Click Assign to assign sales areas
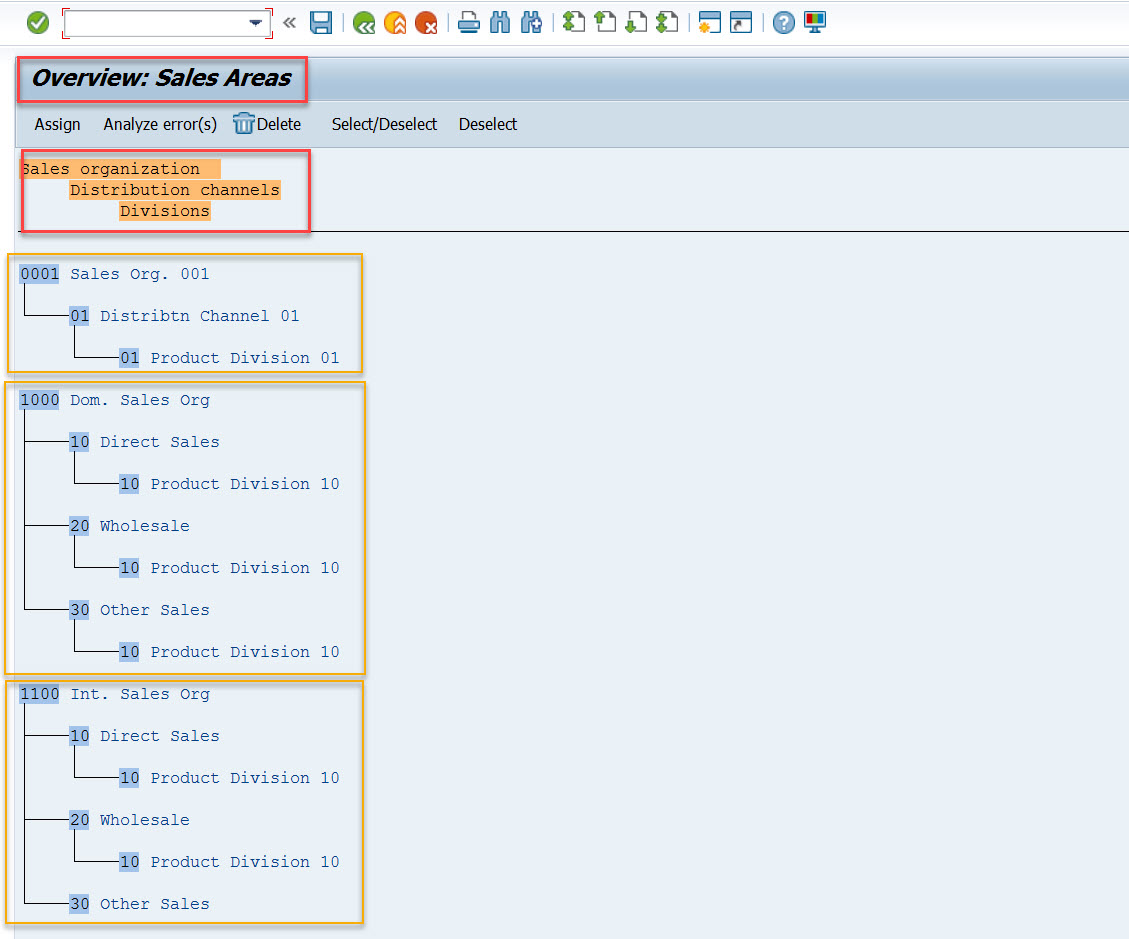 coord(57,124)
